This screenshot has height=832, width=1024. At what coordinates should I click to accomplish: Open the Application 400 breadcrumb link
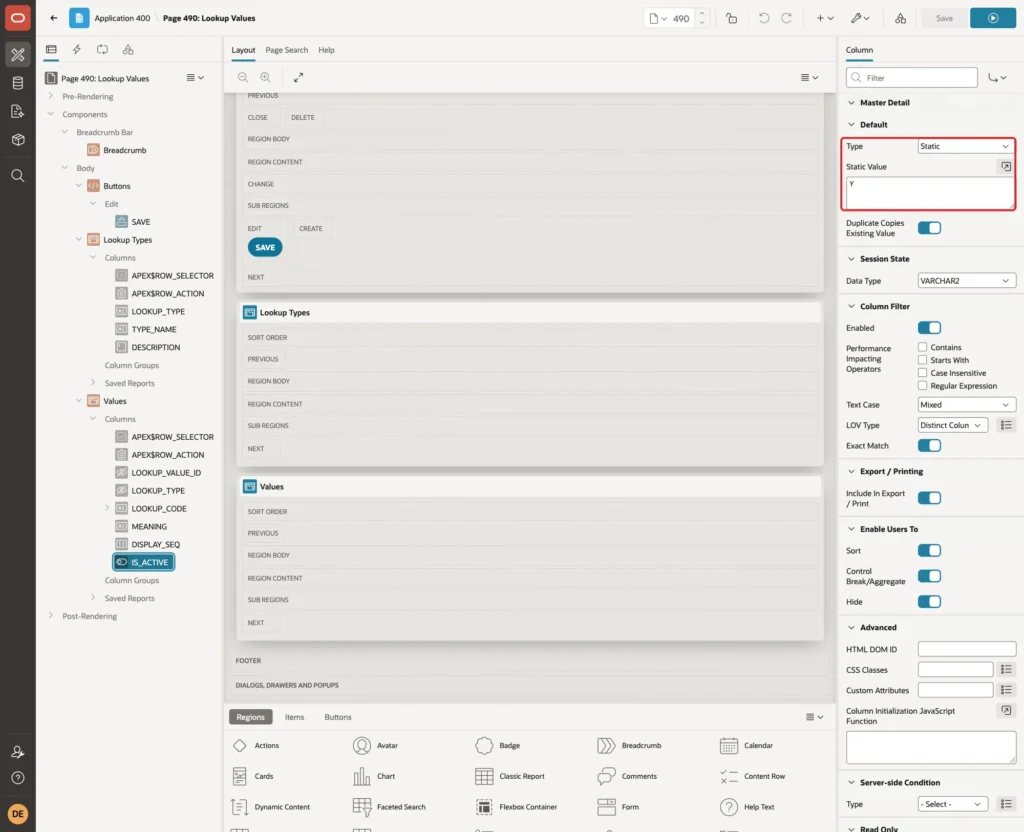[x=122, y=18]
